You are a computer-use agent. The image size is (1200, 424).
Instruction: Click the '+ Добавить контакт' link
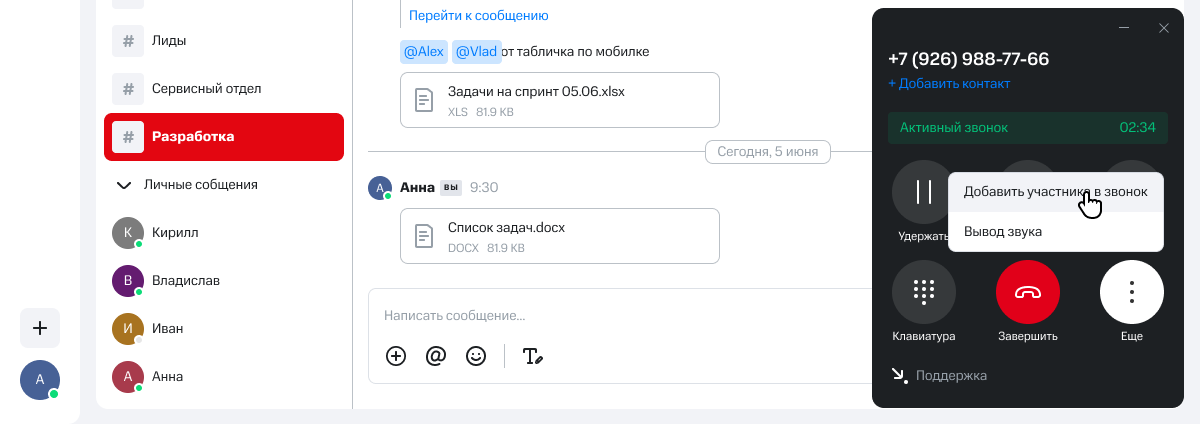(x=949, y=84)
